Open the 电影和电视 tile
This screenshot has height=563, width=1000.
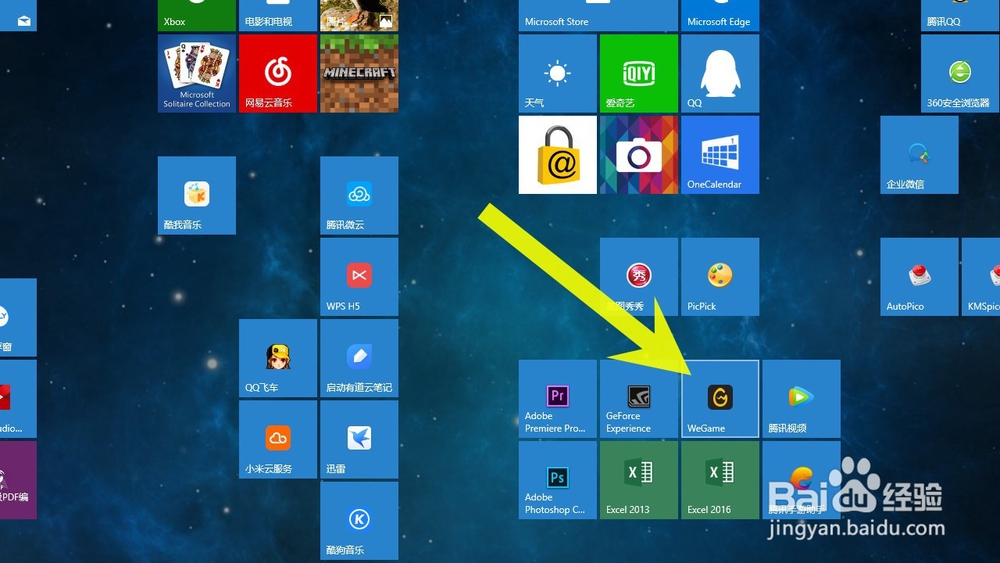(x=277, y=15)
